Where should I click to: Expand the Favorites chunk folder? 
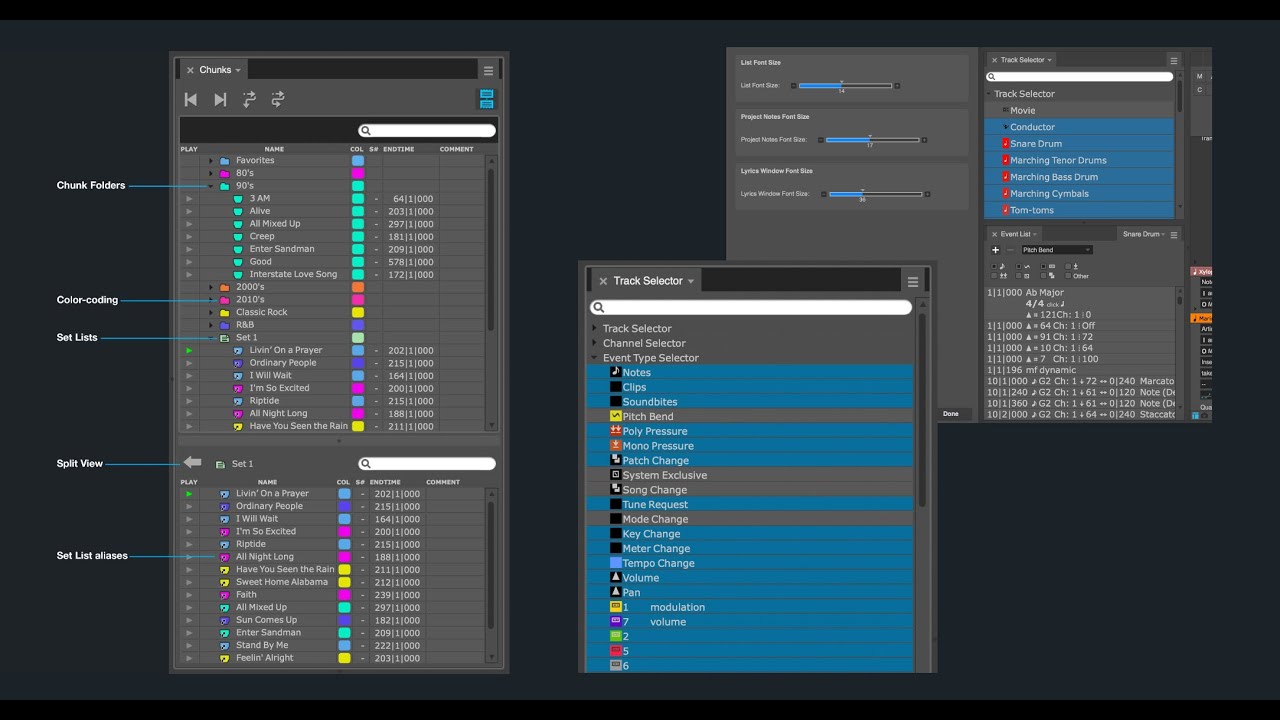pos(211,161)
